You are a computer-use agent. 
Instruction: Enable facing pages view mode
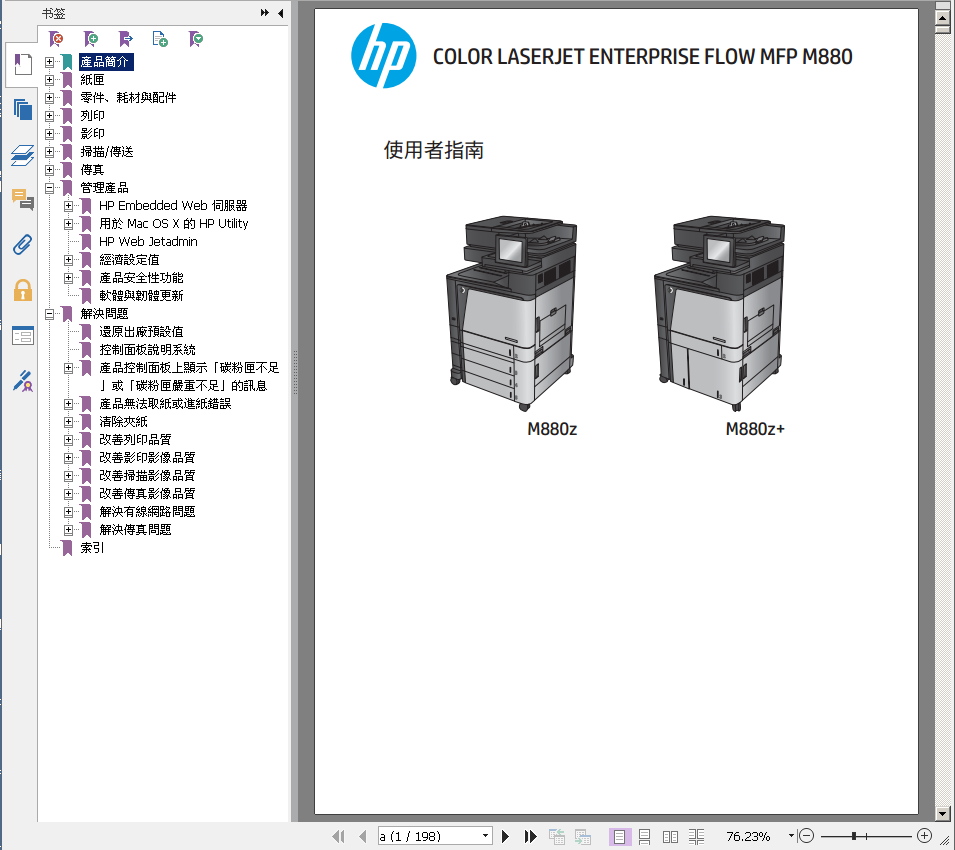pyautogui.click(x=670, y=837)
